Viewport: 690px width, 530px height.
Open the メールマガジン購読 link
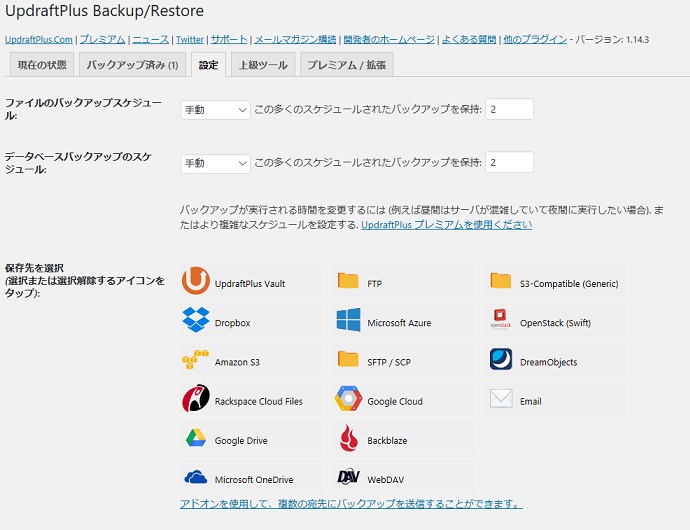(x=295, y=39)
